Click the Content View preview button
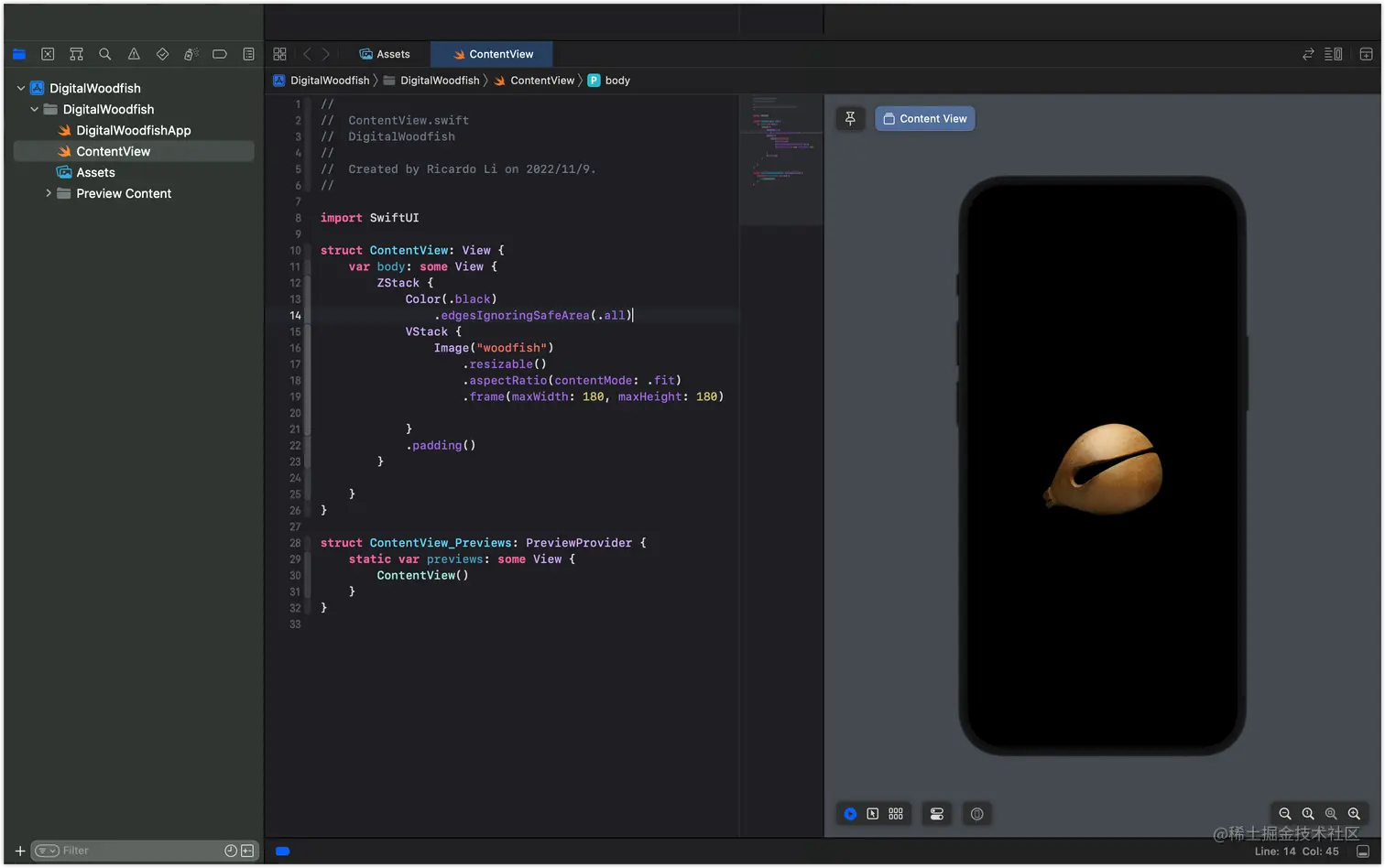Screen dimensions: 1385x868 pos(925,119)
